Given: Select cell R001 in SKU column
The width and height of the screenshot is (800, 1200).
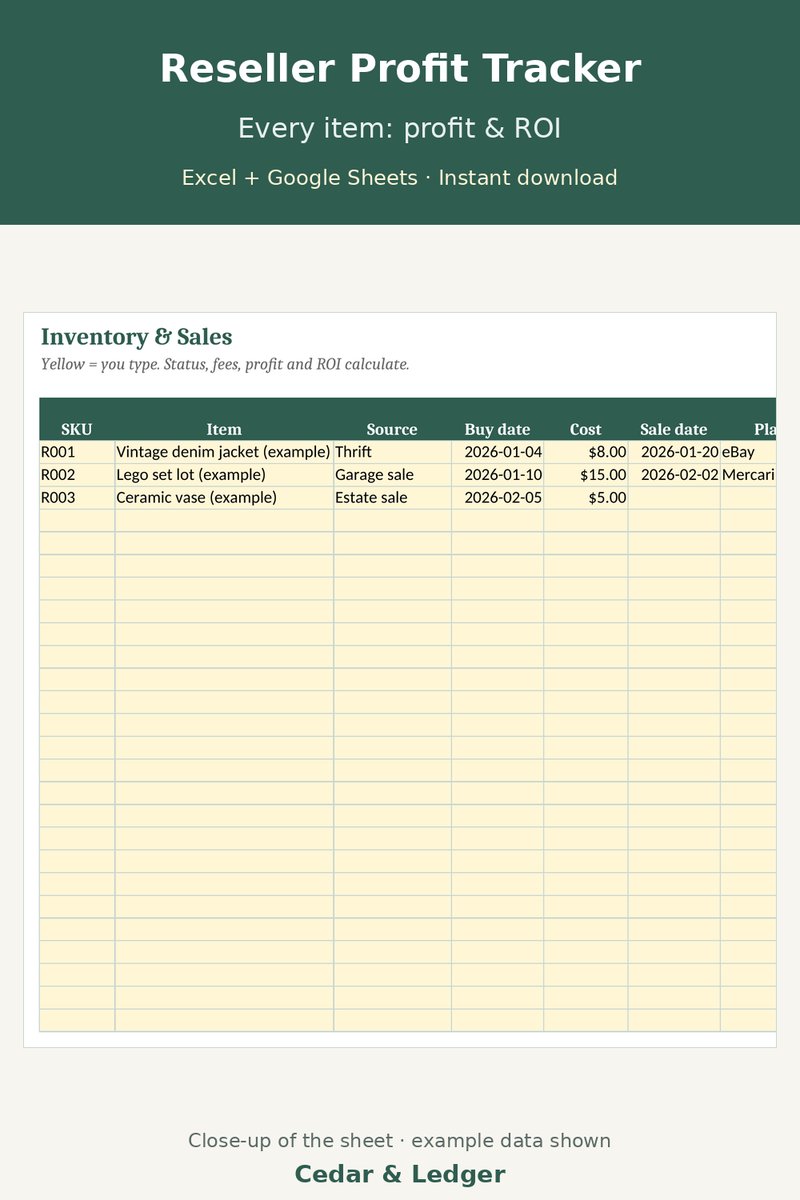Looking at the screenshot, I should [77, 452].
